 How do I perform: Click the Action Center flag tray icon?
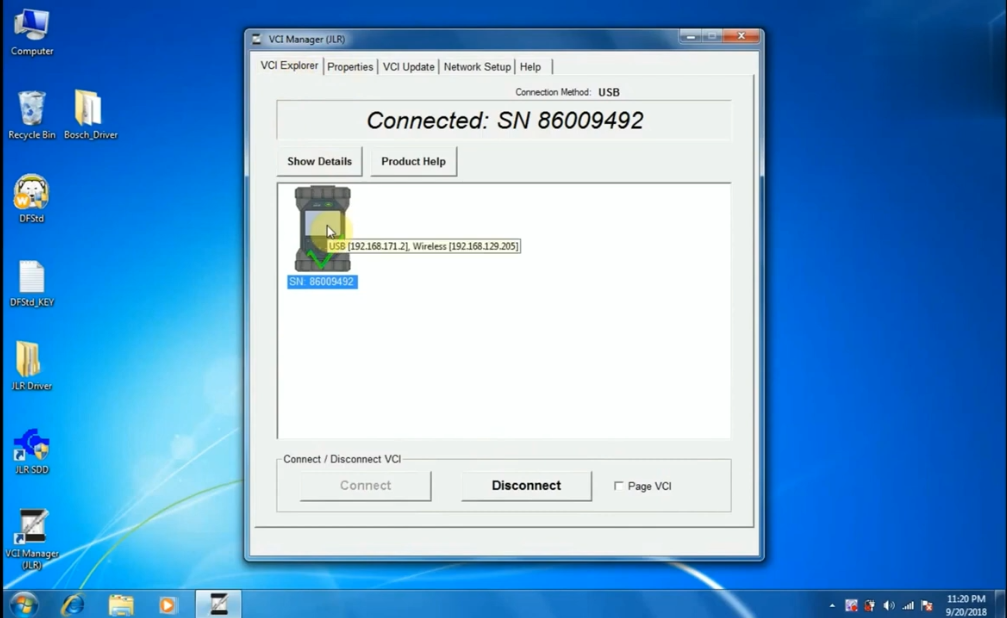(x=926, y=605)
